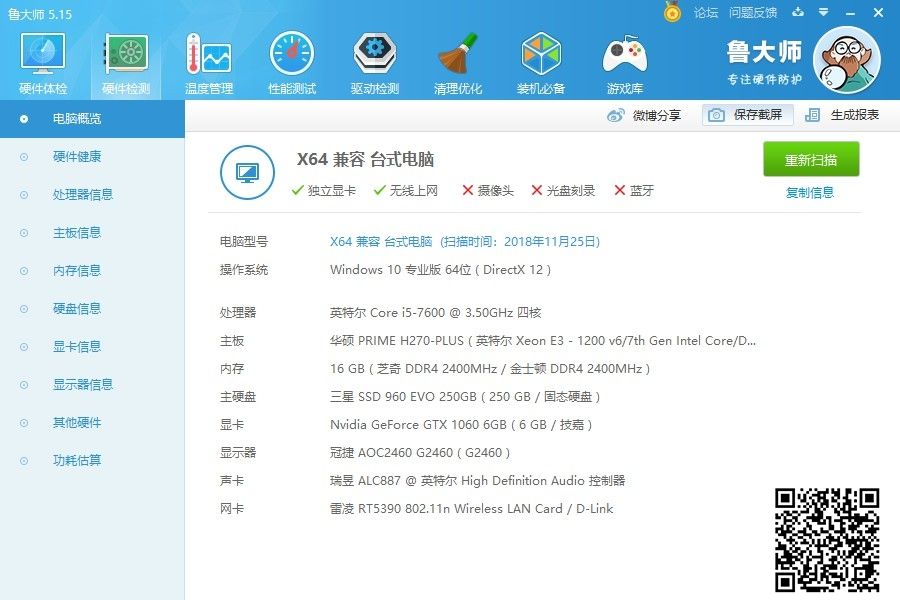Click the QR code image
This screenshot has width=900, height=600.
coord(828,538)
